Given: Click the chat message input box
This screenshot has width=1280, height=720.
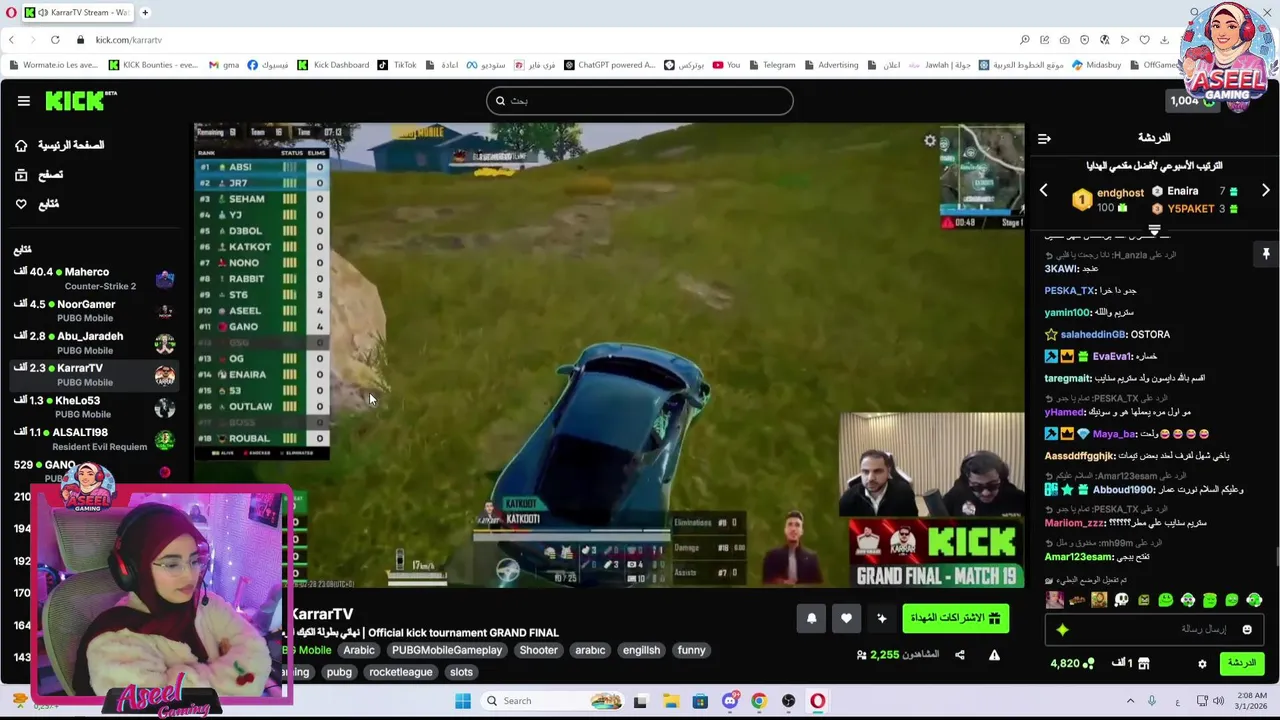Looking at the screenshot, I should [x=1154, y=630].
